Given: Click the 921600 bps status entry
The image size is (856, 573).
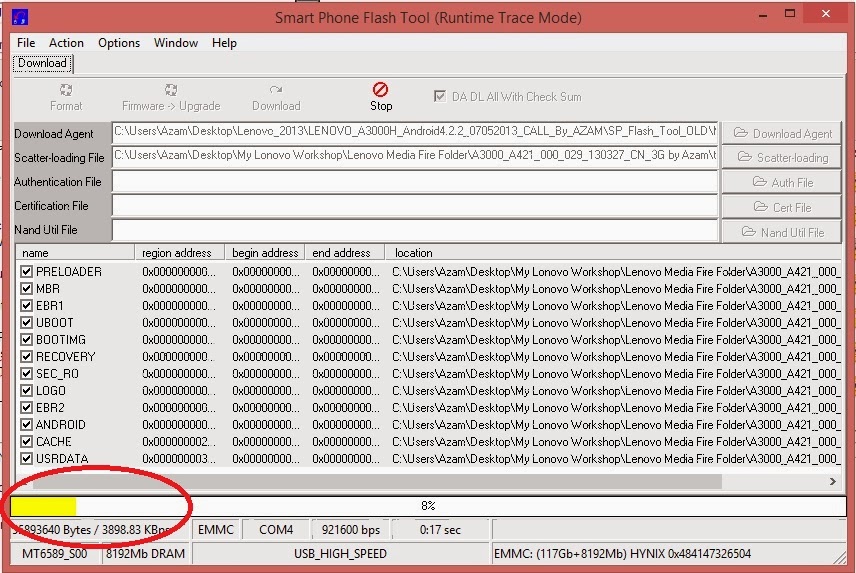Looking at the screenshot, I should [351, 529].
